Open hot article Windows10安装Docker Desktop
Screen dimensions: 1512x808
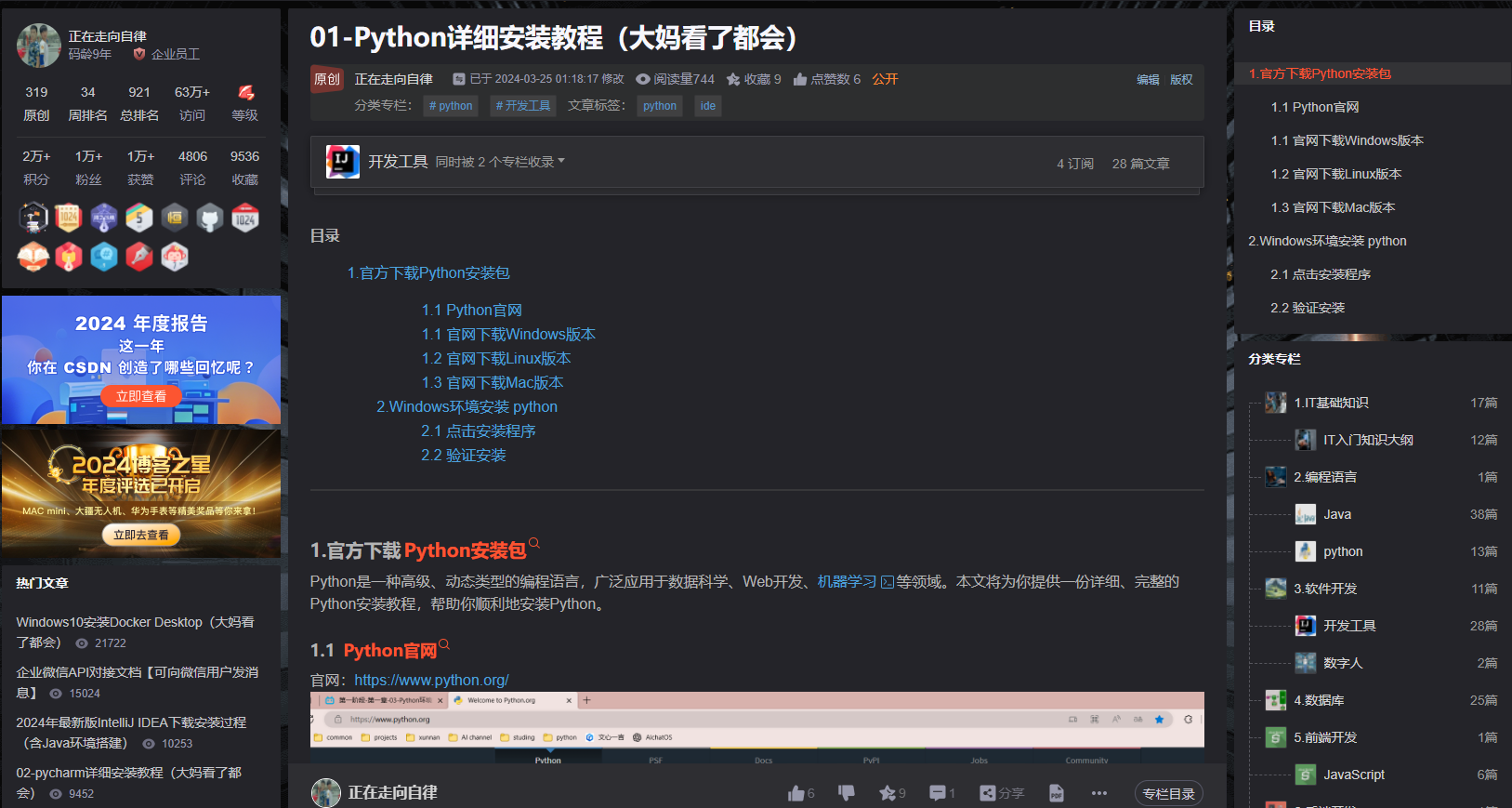(135, 632)
